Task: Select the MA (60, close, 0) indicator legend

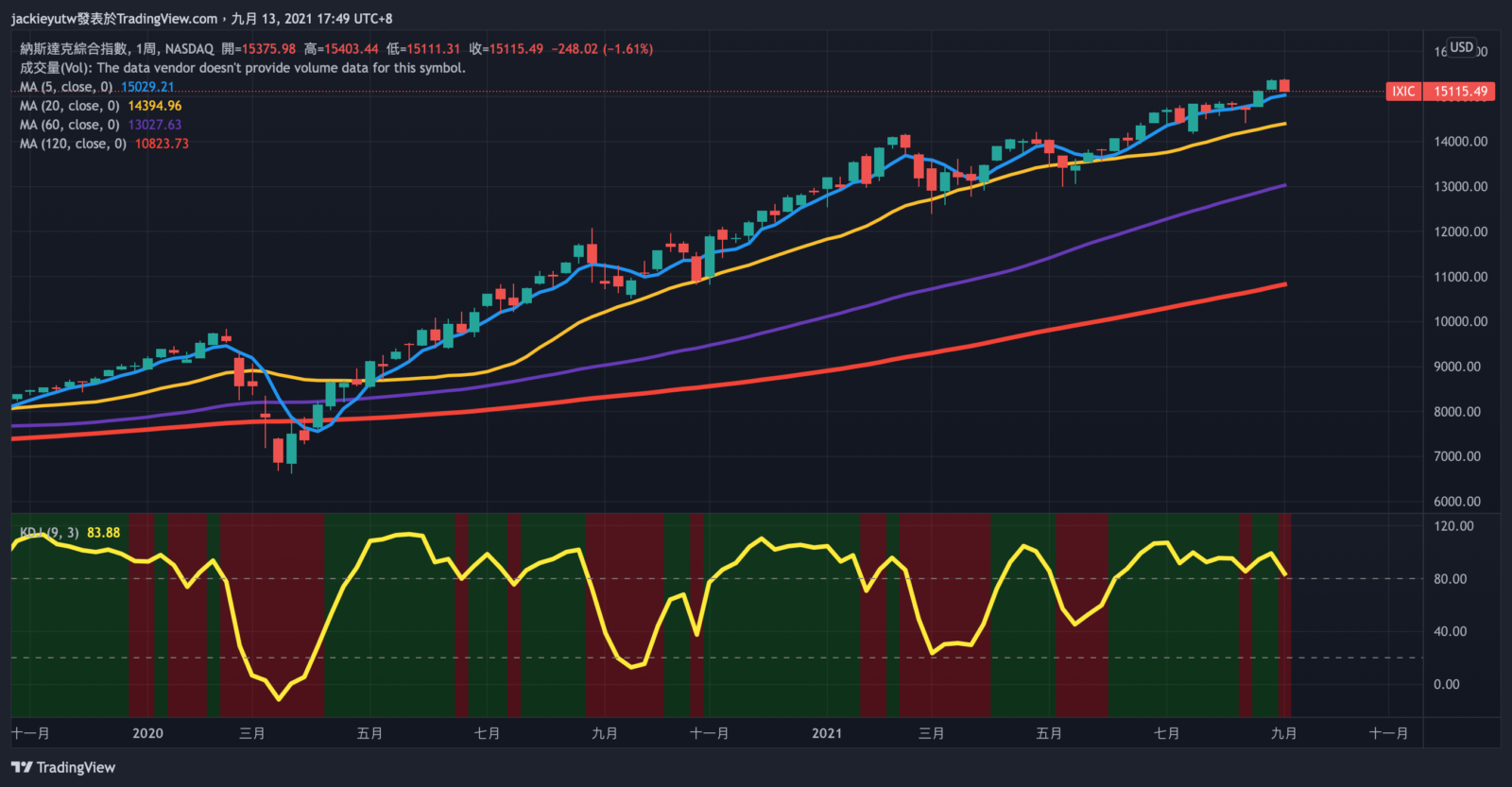Action: [x=70, y=125]
